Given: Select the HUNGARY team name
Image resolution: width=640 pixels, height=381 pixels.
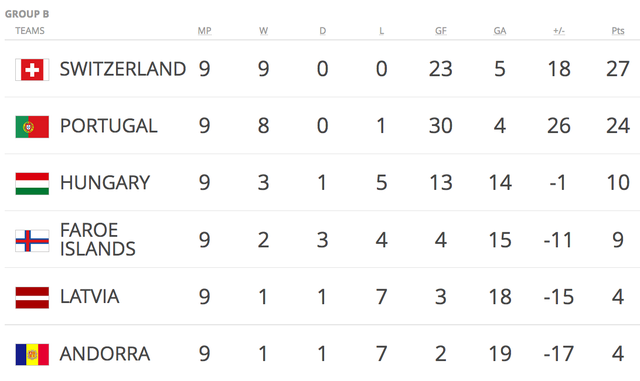Looking at the screenshot, I should click(x=105, y=183).
